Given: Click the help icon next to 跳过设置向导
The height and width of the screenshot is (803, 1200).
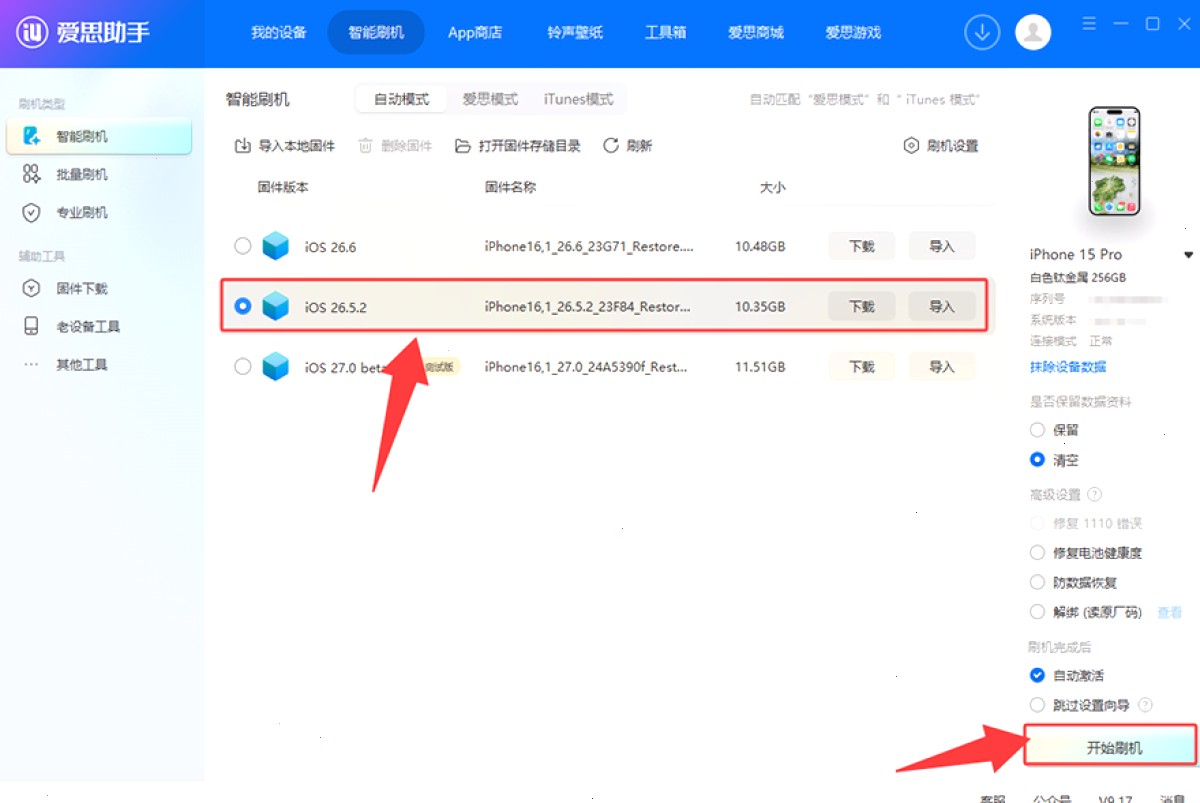Looking at the screenshot, I should (x=1146, y=705).
